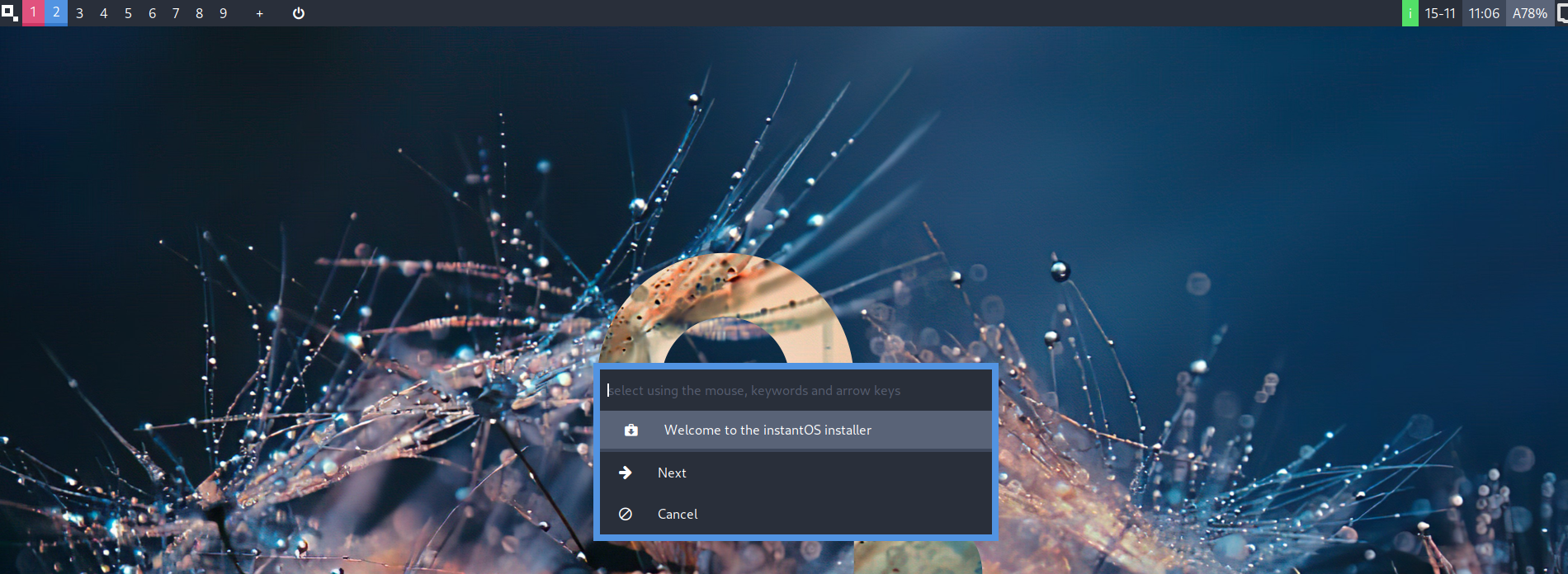
Task: Jump to workspace 5
Action: pos(128,13)
